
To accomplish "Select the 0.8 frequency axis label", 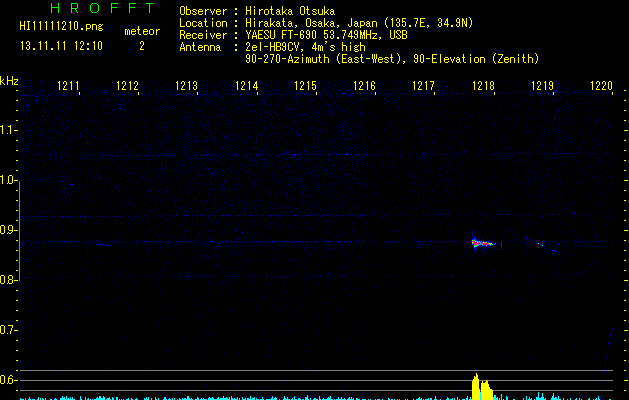I will (x=8, y=280).
